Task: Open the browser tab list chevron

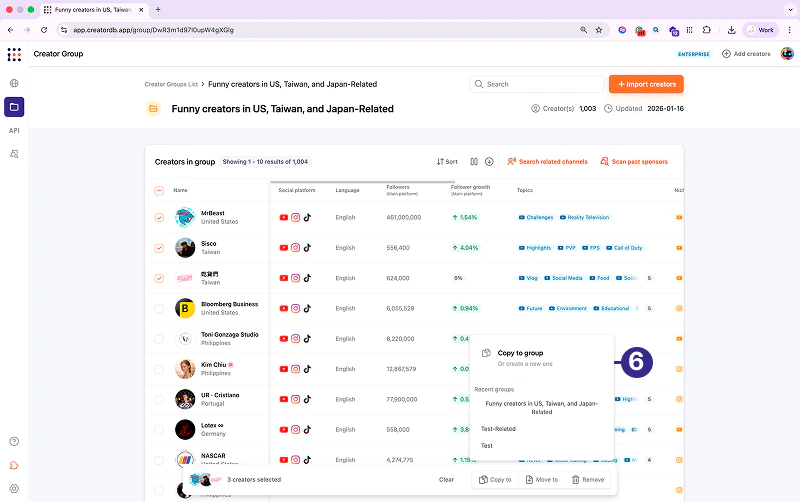Action: [790, 10]
